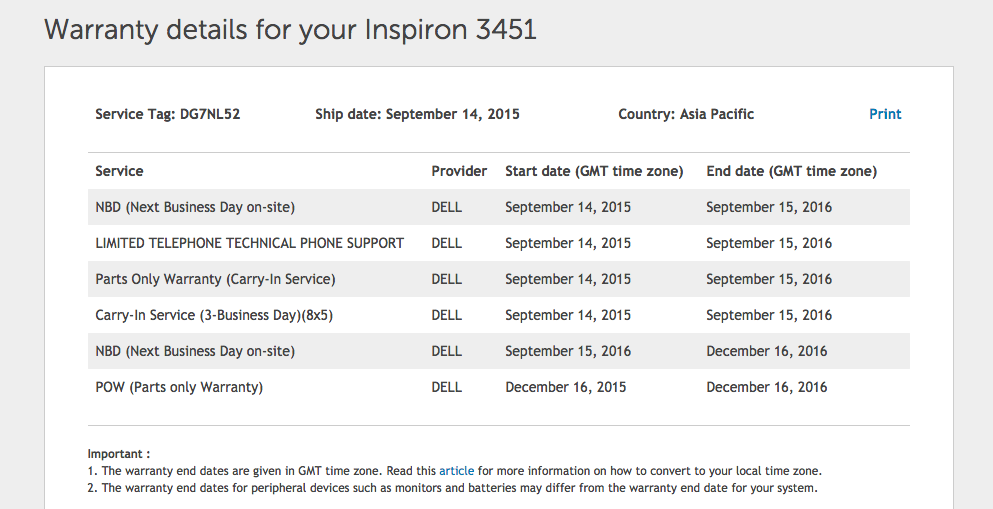Select the Service Tag DG7NL52 text

(168, 114)
